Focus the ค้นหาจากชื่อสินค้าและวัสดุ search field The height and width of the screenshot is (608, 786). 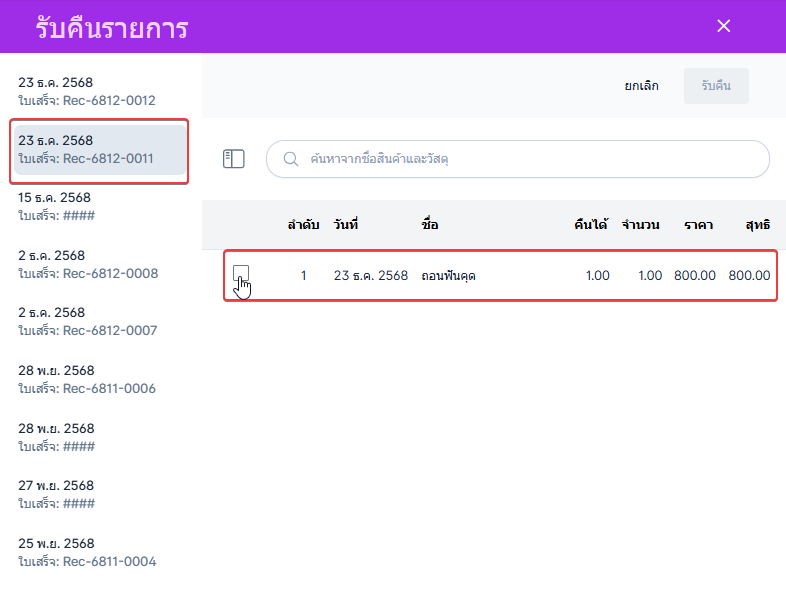[x=518, y=159]
